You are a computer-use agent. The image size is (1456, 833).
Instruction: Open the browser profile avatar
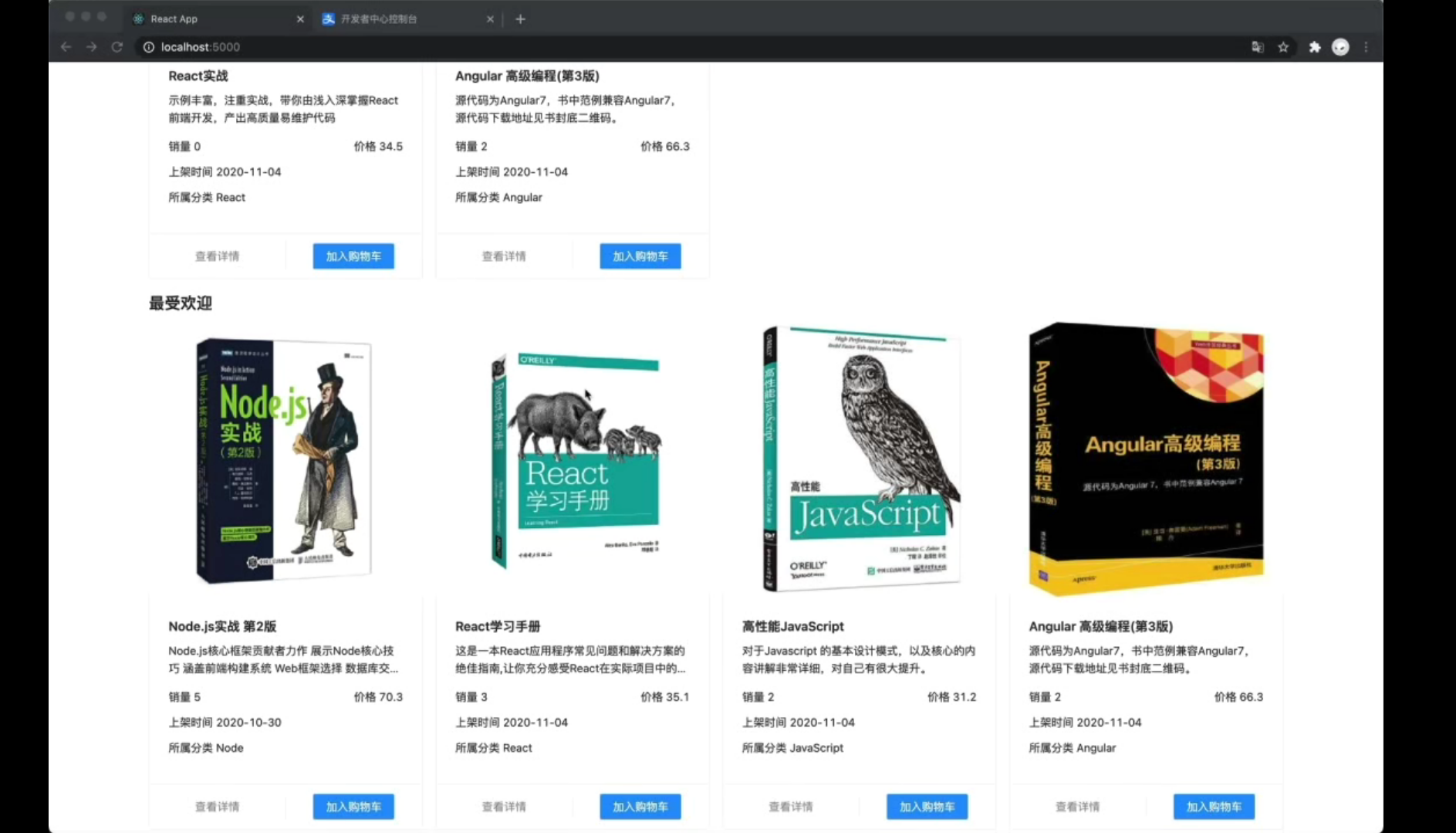point(1340,47)
